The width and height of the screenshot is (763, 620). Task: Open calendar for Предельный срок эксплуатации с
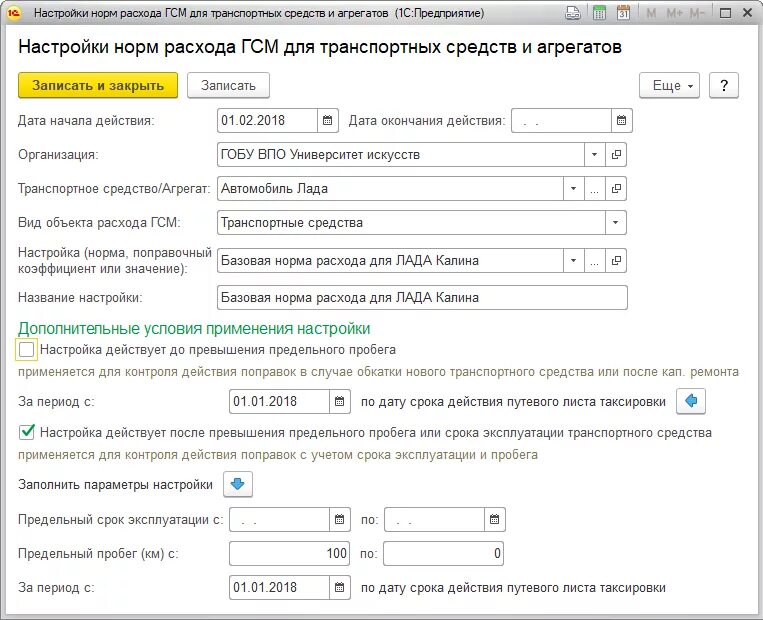(x=340, y=519)
